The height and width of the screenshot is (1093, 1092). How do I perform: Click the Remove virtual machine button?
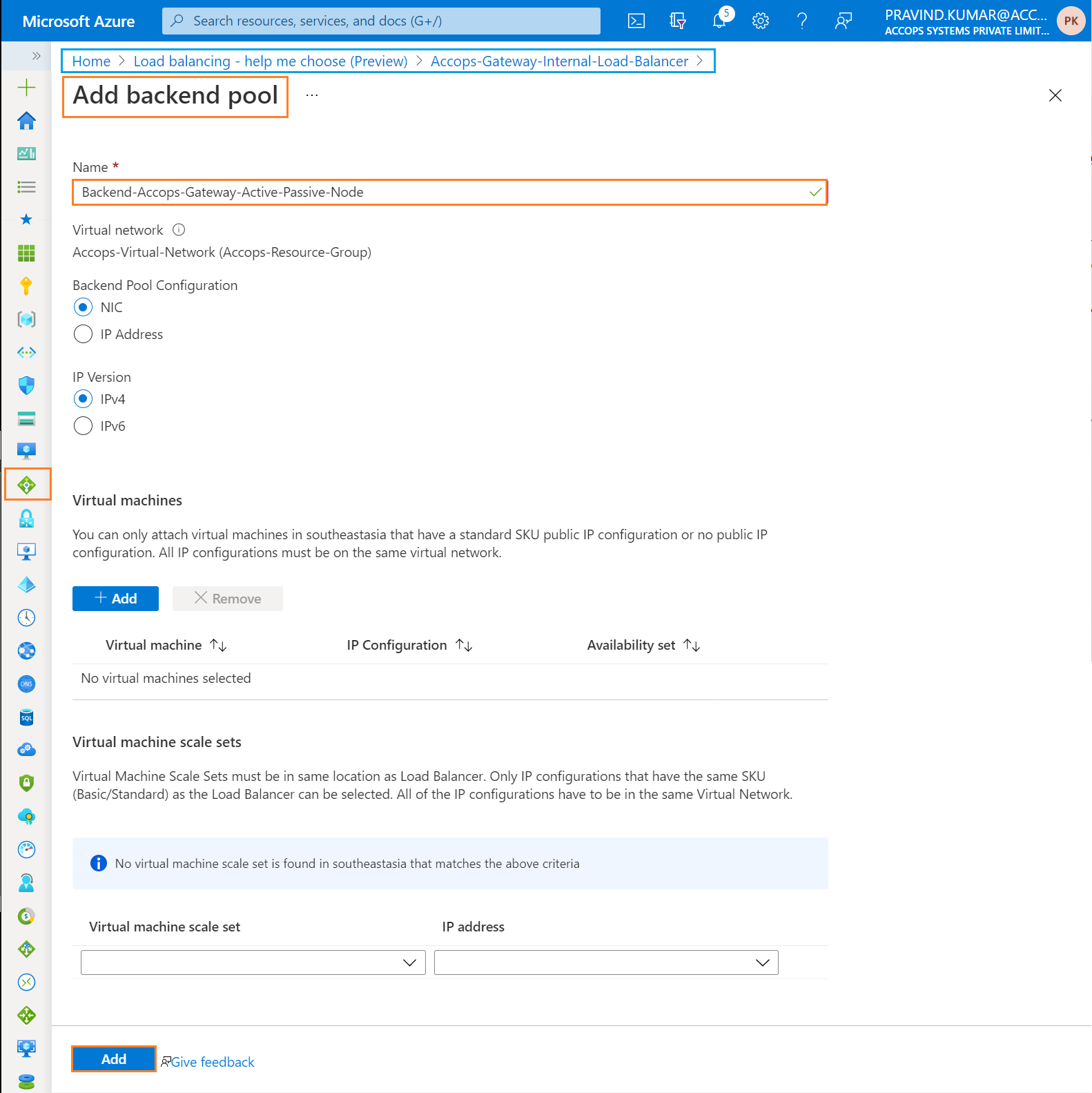pos(228,599)
